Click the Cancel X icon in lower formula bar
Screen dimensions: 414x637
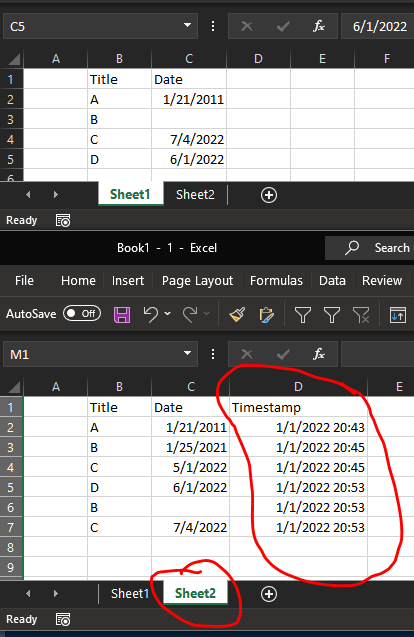click(247, 354)
